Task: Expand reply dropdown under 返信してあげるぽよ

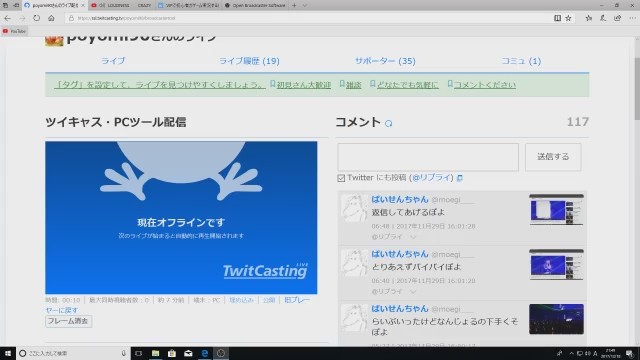Action: coord(413,237)
